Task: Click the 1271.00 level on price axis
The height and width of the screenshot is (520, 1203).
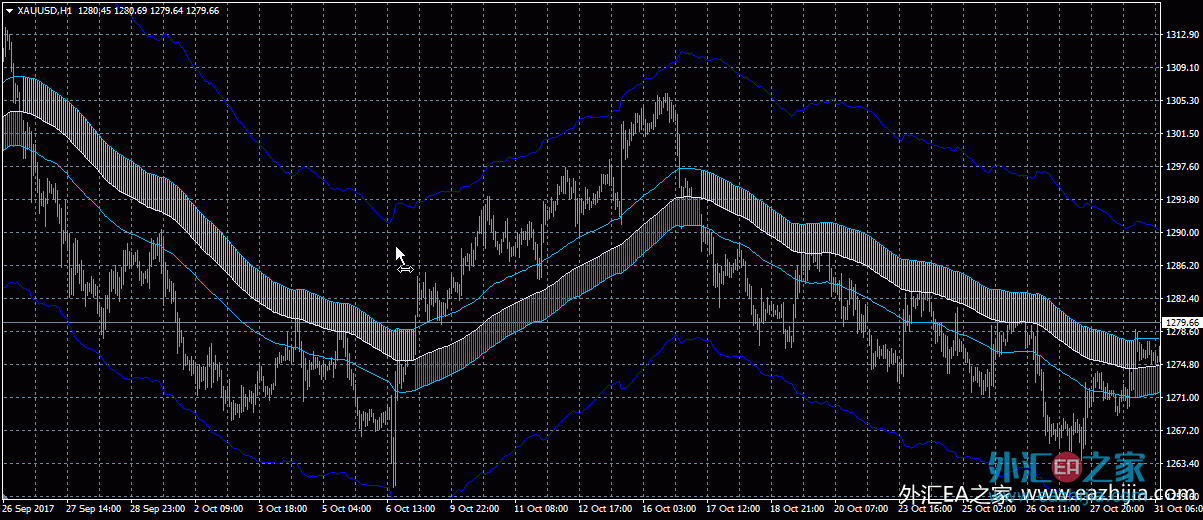Action: (x=1181, y=398)
